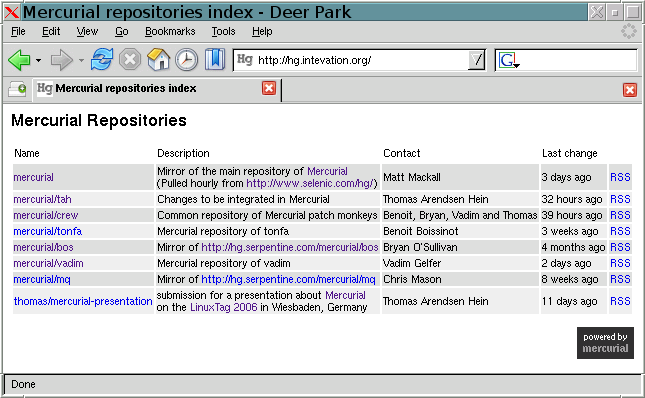Click the Hg site icon in the address bar
The image size is (645, 398).
coord(245,60)
